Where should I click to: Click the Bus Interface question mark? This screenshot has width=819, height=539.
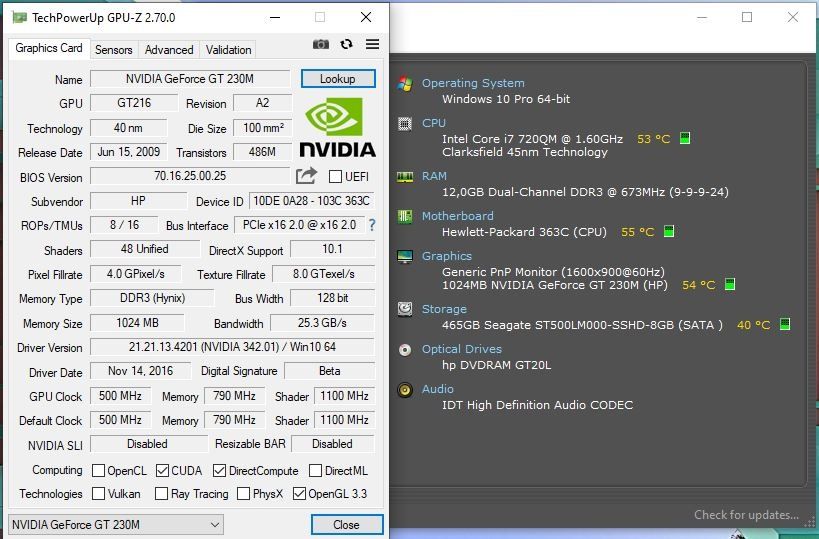coord(372,225)
